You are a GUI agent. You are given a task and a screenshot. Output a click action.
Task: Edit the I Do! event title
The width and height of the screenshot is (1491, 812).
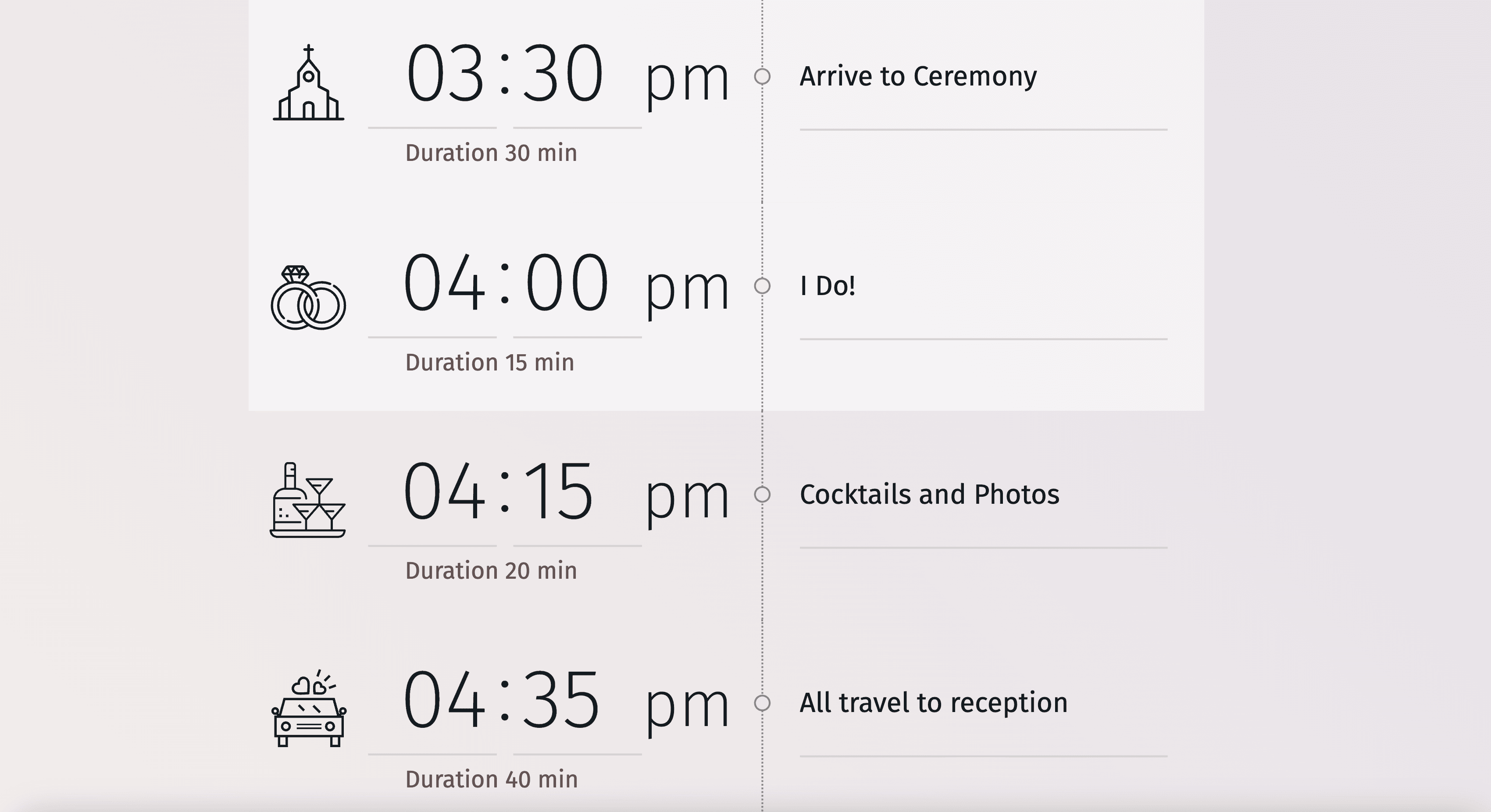pyautogui.click(x=828, y=286)
